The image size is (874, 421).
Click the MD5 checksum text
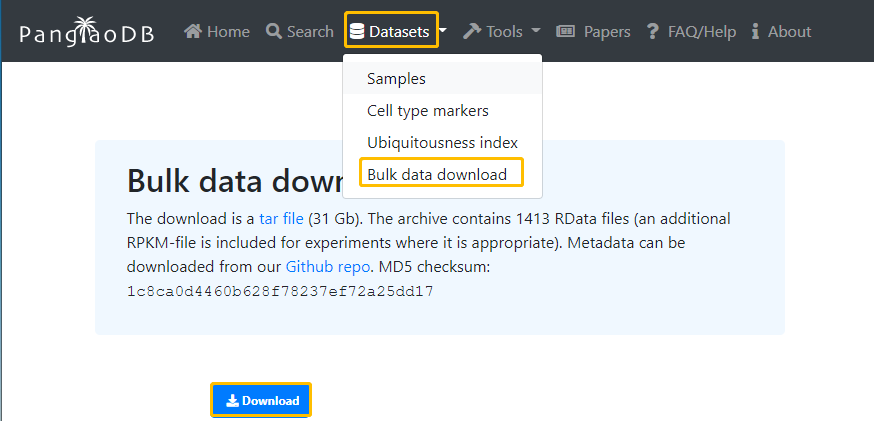click(279, 292)
